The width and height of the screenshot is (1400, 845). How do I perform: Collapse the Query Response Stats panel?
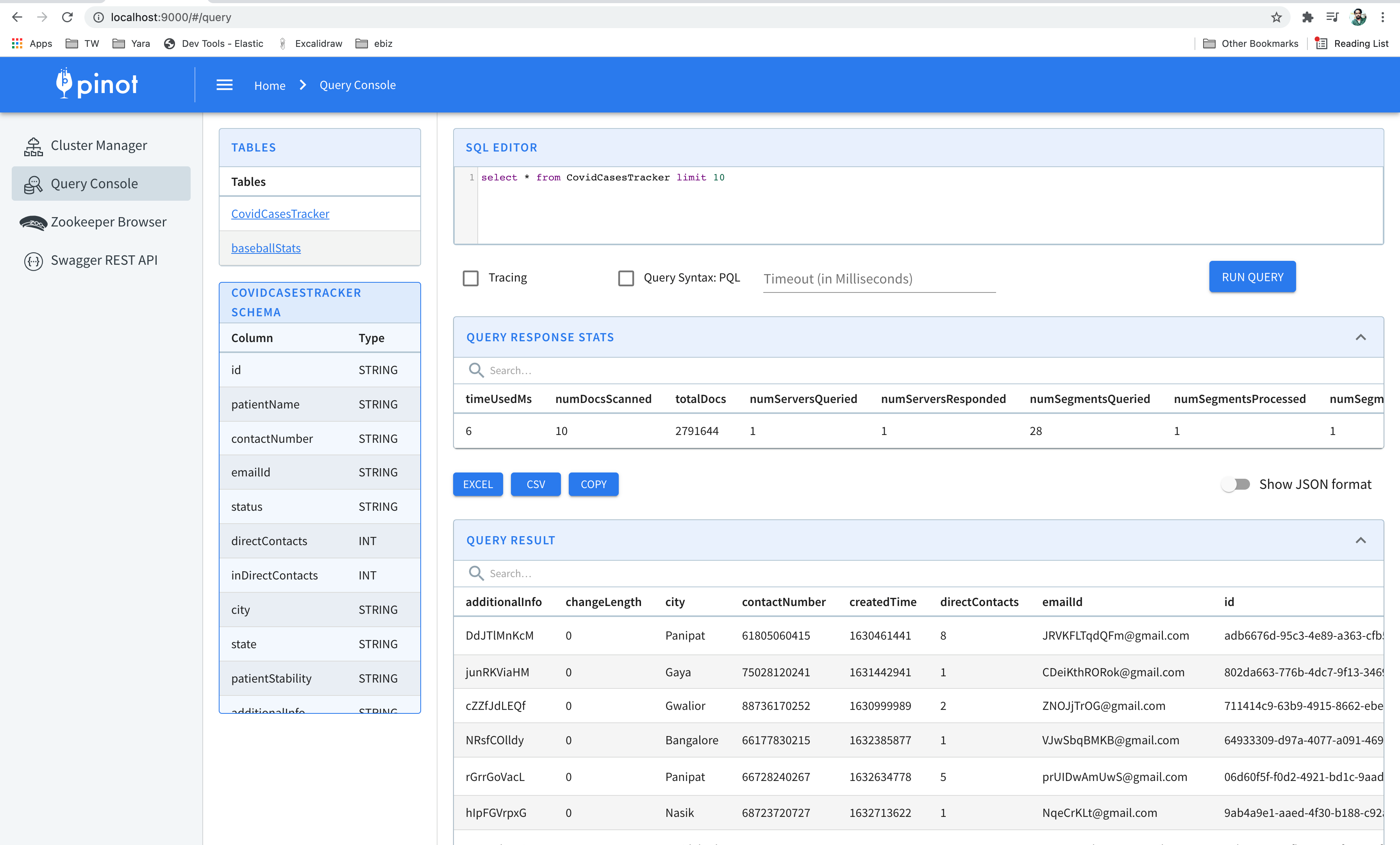click(1360, 337)
